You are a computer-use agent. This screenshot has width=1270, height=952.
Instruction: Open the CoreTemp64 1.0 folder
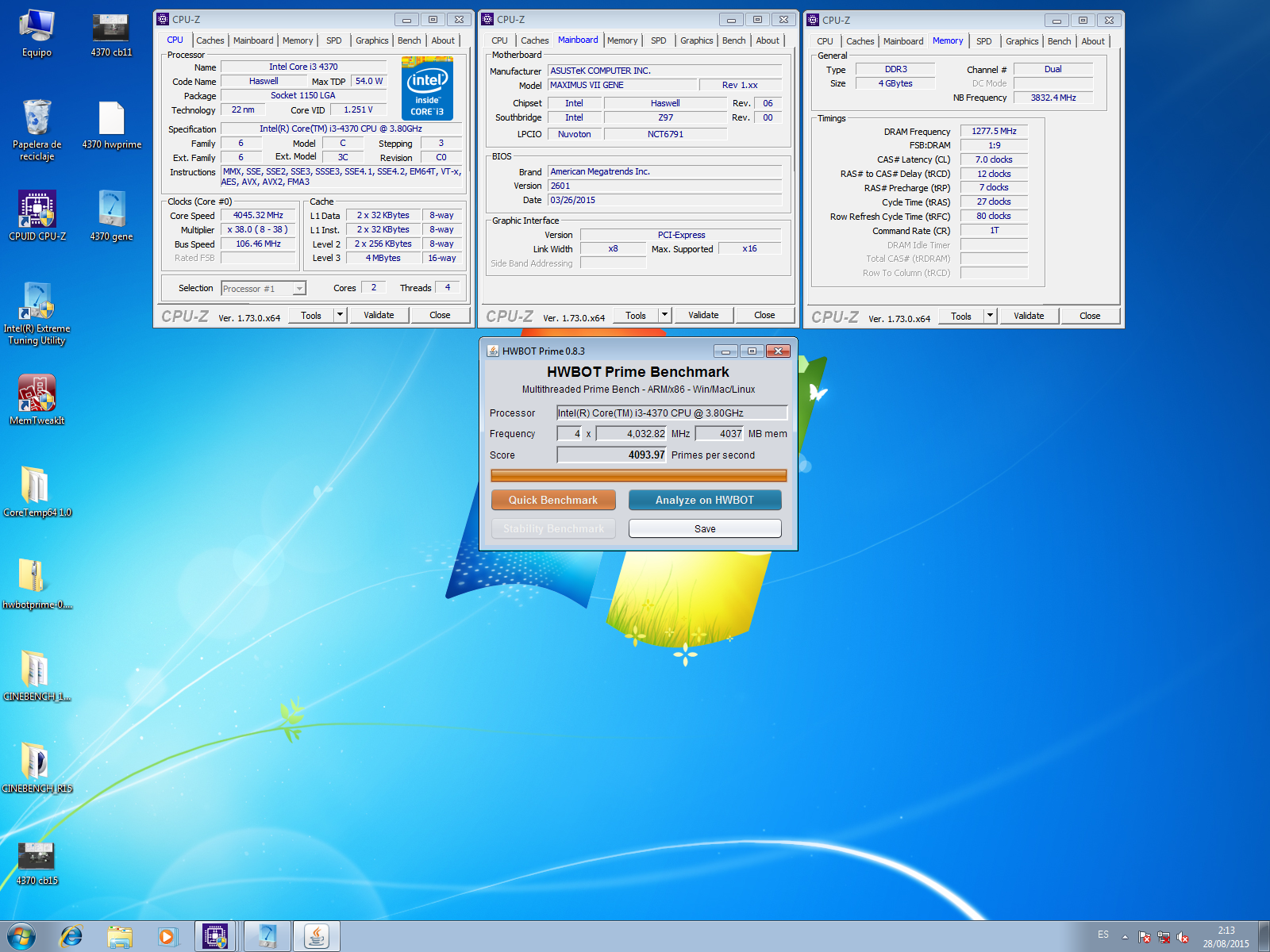pos(37,492)
